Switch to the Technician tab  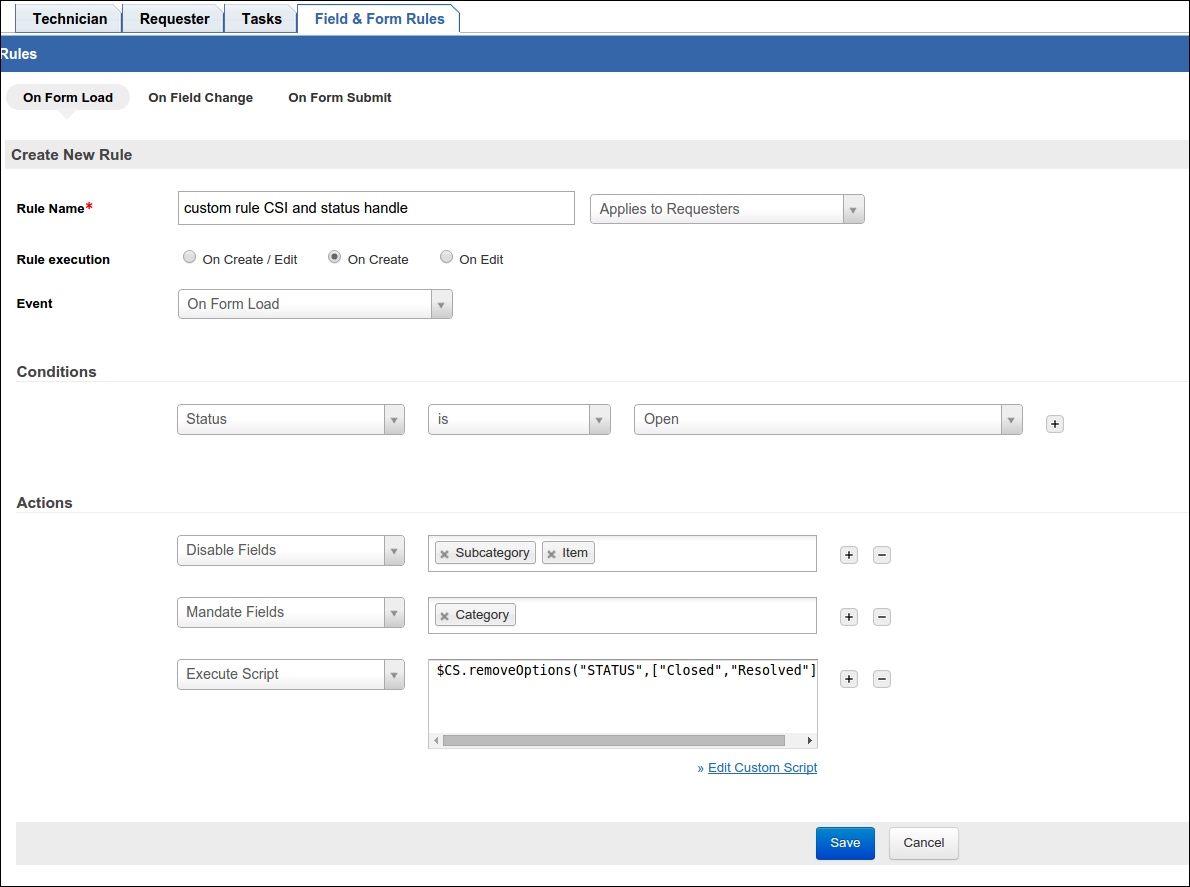pos(70,19)
